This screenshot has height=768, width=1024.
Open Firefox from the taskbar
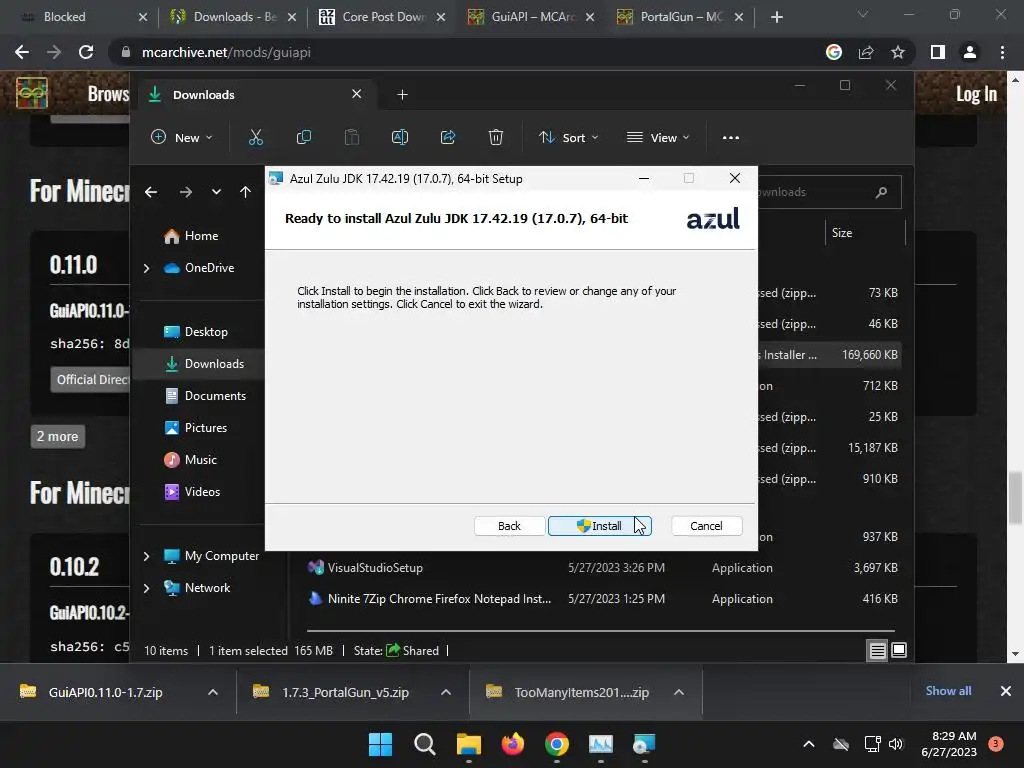click(x=513, y=744)
